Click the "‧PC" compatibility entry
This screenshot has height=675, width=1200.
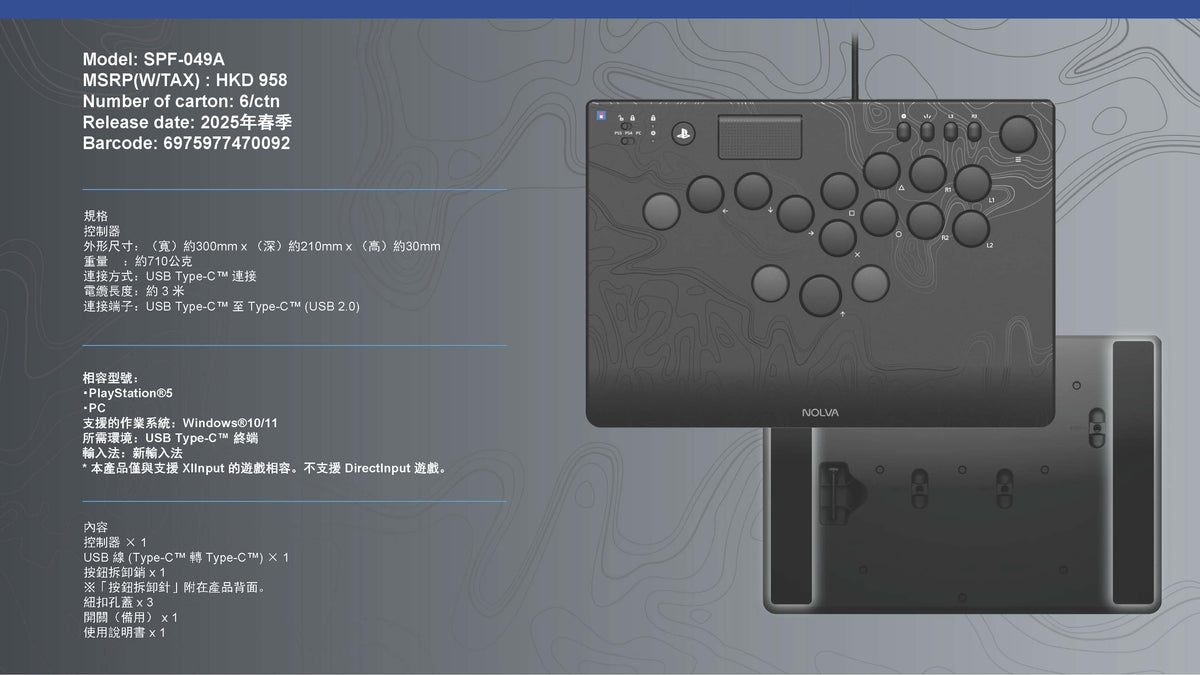(x=94, y=408)
